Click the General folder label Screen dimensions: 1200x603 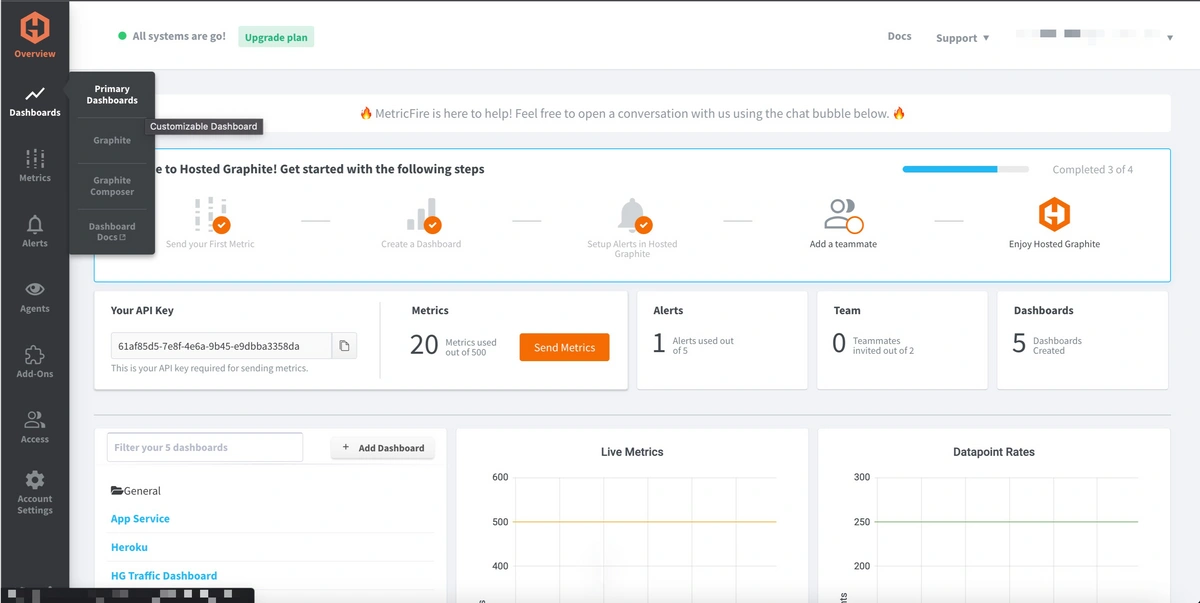(x=143, y=491)
